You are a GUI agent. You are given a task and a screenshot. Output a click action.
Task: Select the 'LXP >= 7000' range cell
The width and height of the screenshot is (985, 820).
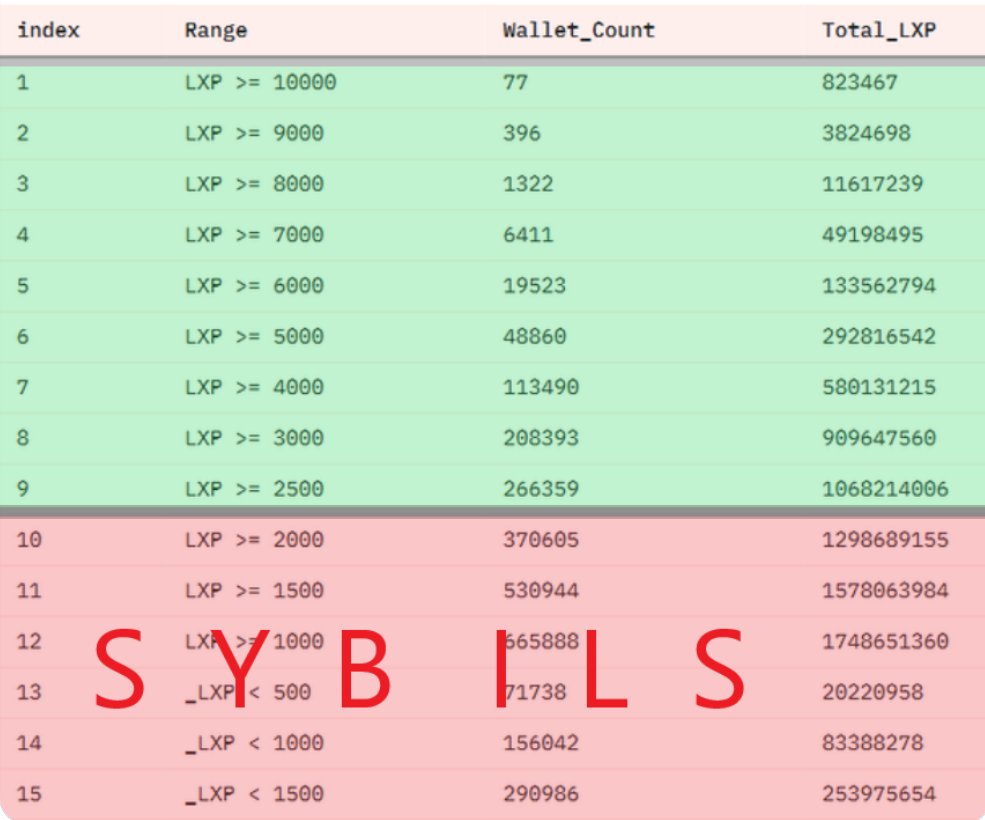click(x=254, y=234)
